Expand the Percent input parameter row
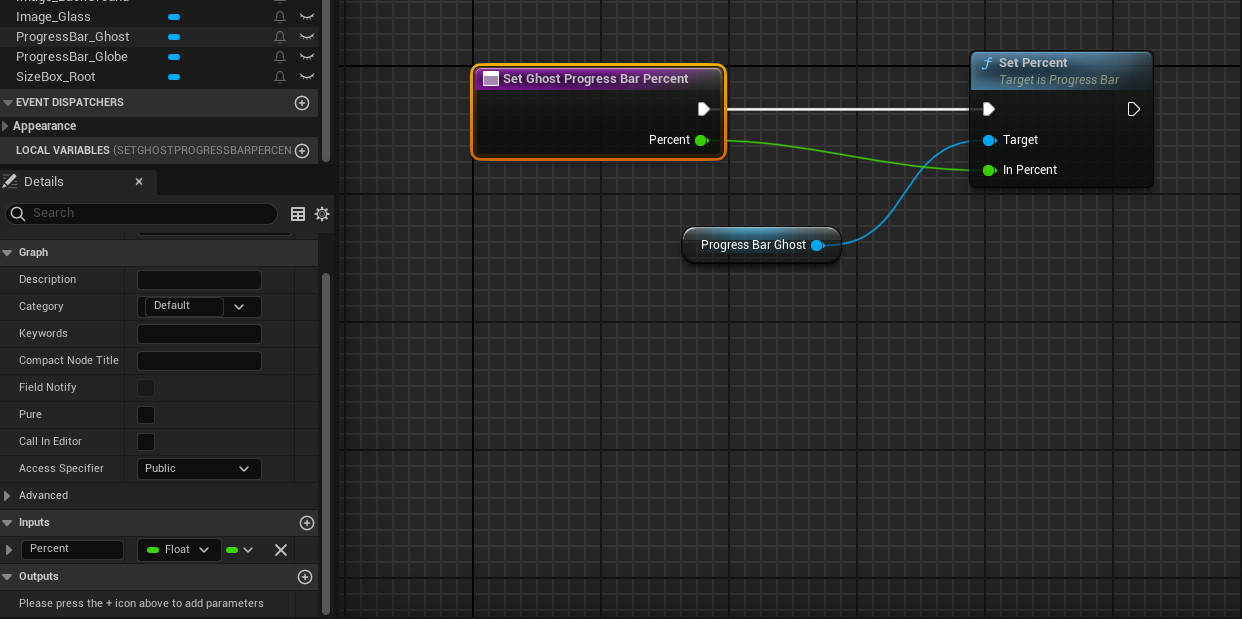Image resolution: width=1242 pixels, height=619 pixels. point(10,550)
